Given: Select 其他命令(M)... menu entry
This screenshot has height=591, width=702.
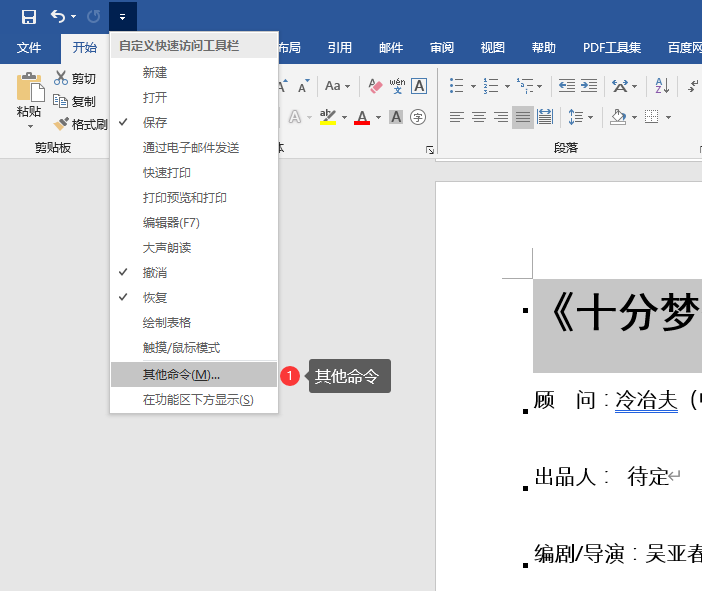Looking at the screenshot, I should click(x=194, y=374).
